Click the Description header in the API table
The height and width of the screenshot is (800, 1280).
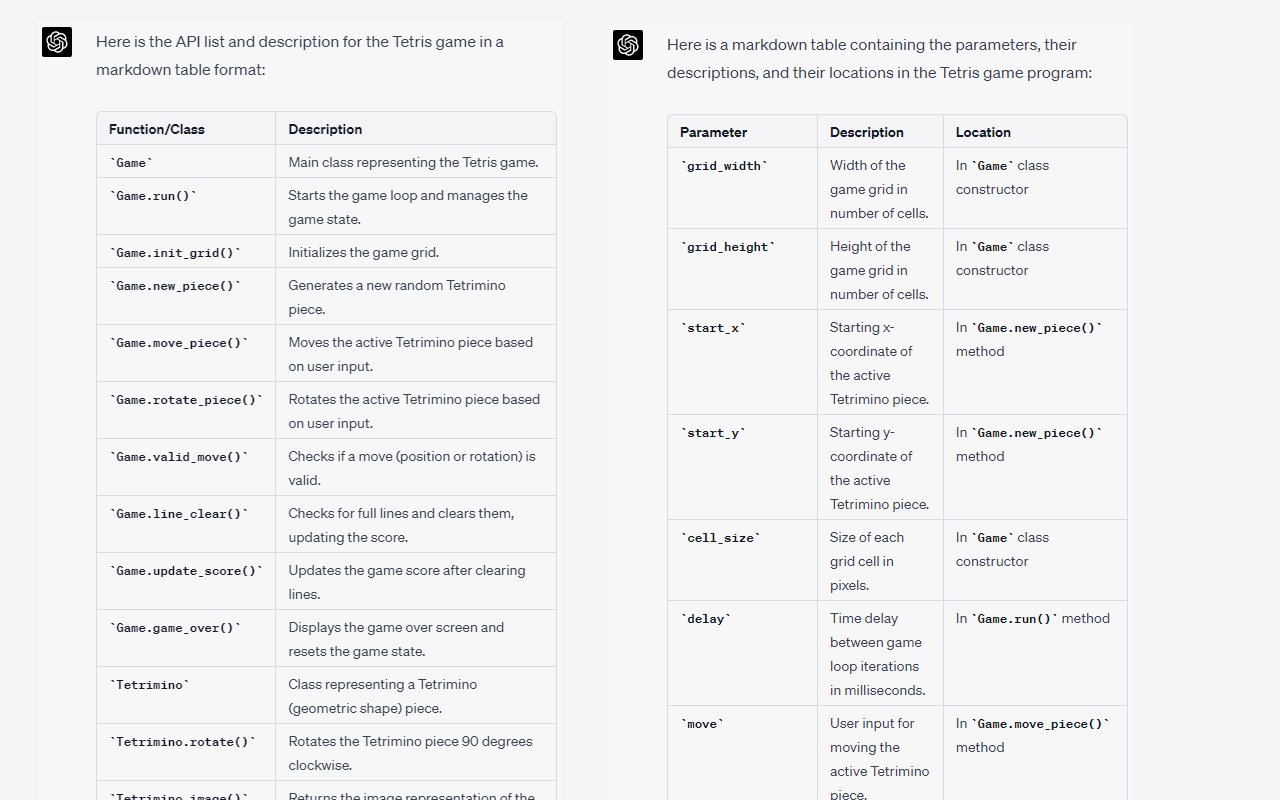[x=325, y=129]
